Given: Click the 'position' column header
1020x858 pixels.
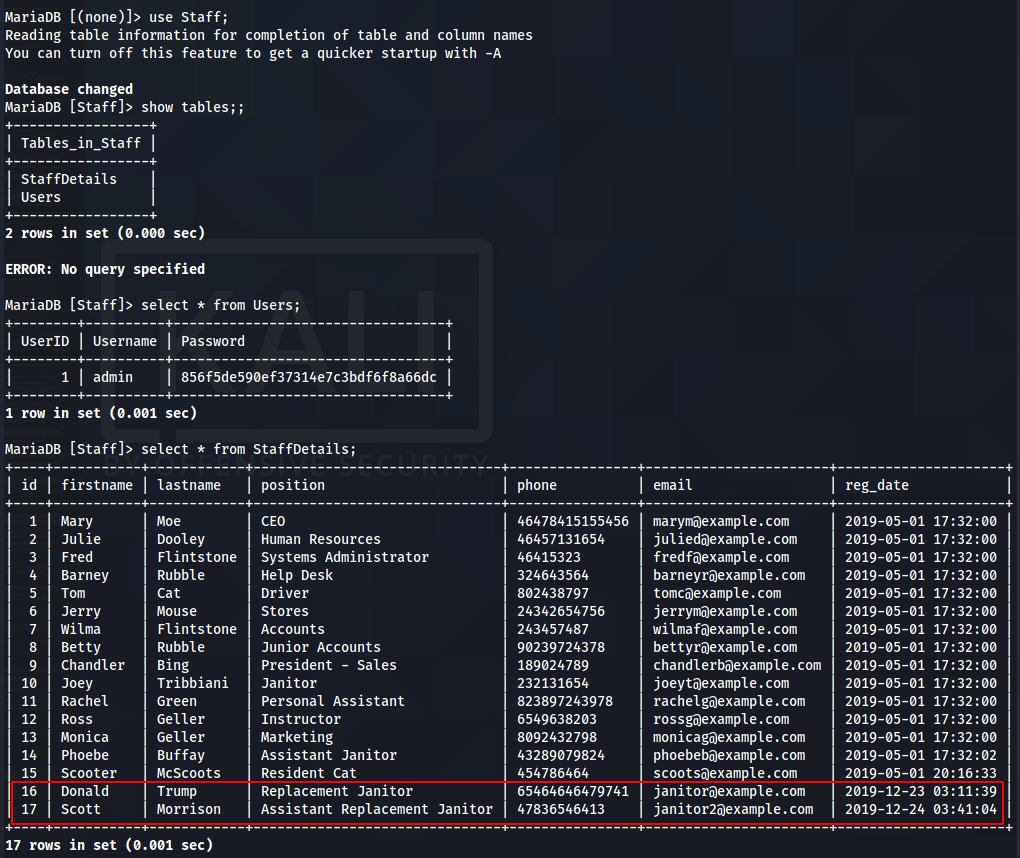Looking at the screenshot, I should point(293,485).
